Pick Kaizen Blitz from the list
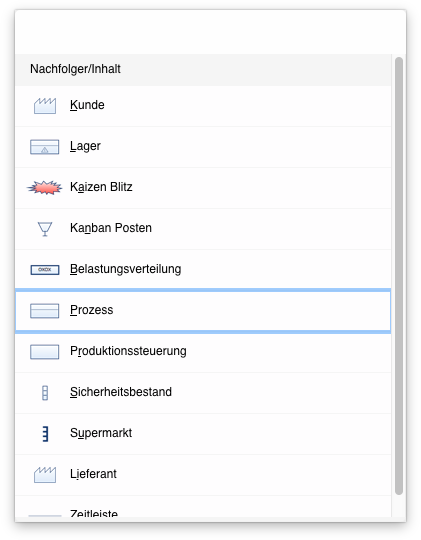This screenshot has height=540, width=421. tap(203, 188)
